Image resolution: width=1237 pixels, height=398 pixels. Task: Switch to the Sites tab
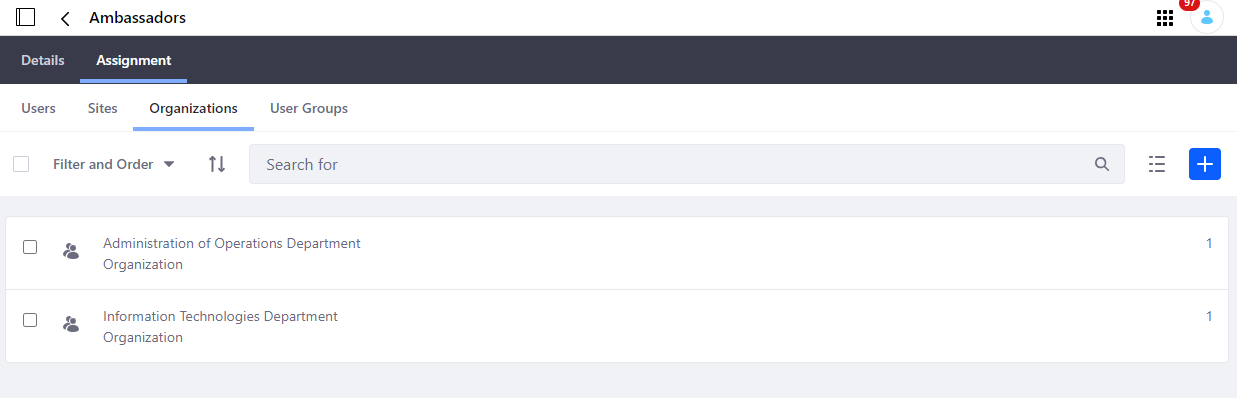[x=102, y=108]
